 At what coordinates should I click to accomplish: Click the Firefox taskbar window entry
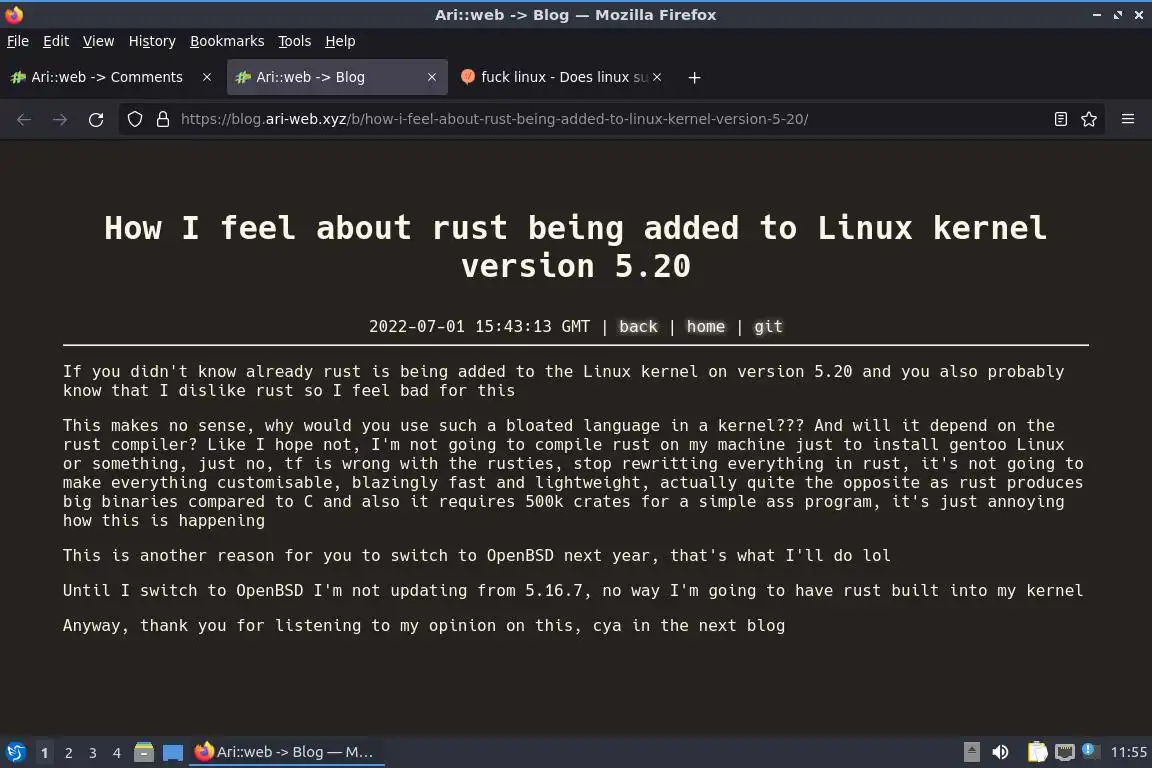coord(287,752)
